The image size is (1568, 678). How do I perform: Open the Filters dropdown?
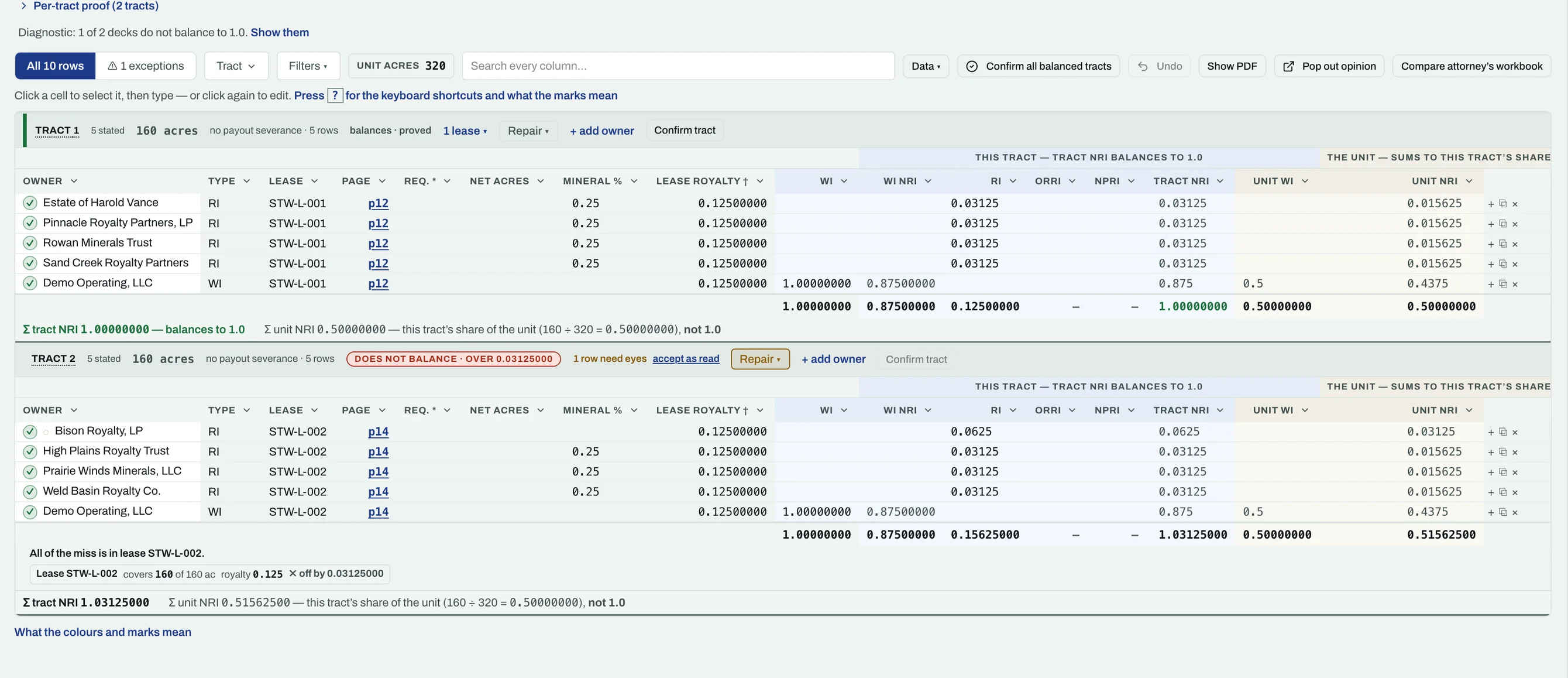tap(308, 66)
